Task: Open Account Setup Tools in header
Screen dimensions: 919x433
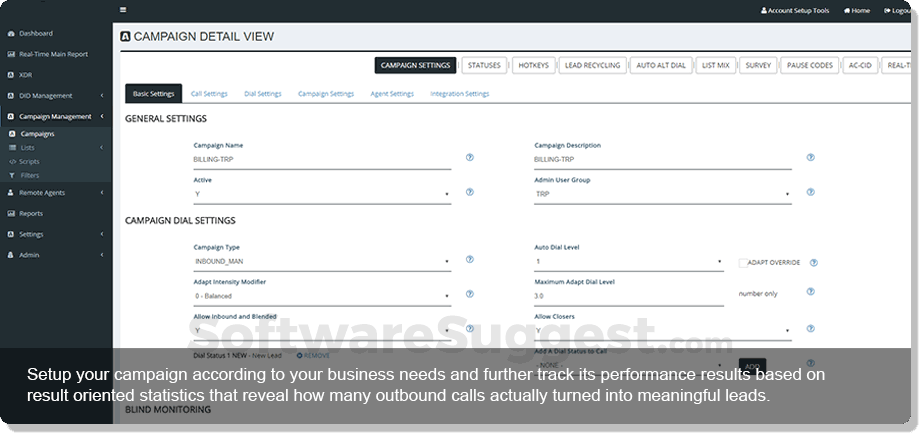Action: [x=796, y=10]
